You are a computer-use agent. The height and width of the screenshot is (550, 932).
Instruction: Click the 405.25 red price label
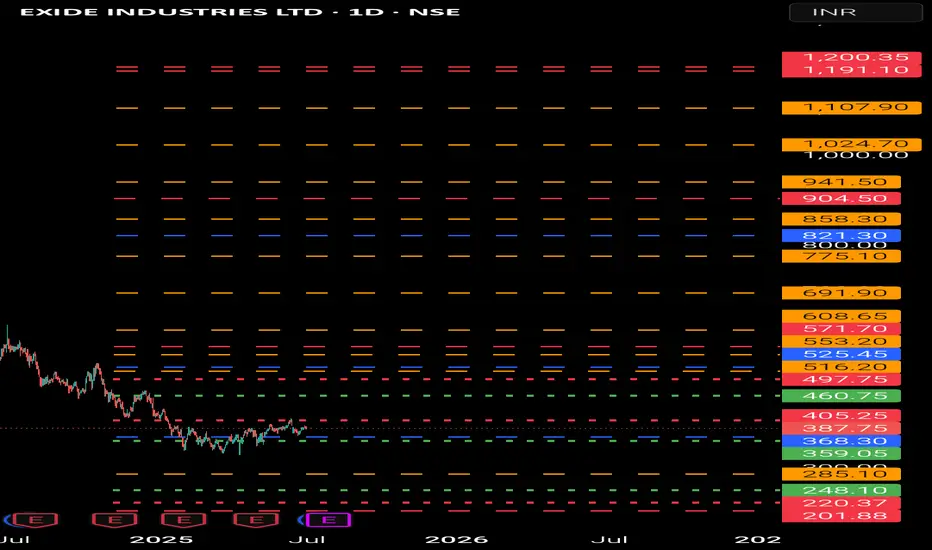pos(841,416)
